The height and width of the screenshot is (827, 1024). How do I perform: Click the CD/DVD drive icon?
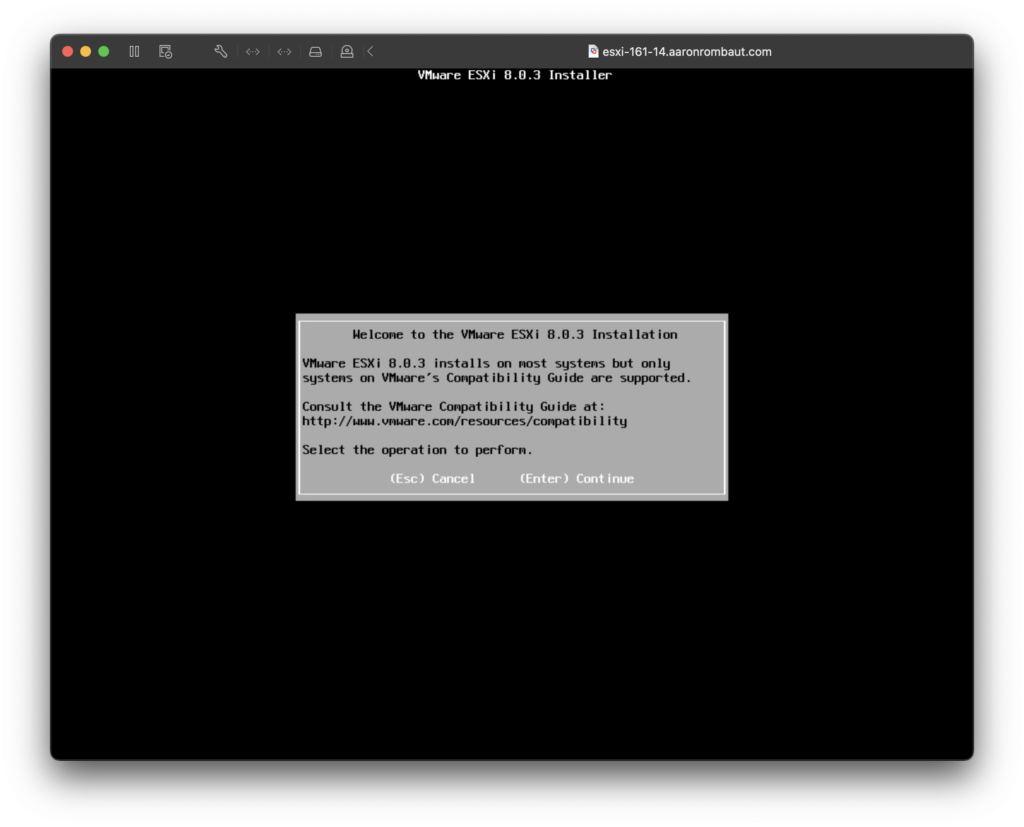(346, 52)
